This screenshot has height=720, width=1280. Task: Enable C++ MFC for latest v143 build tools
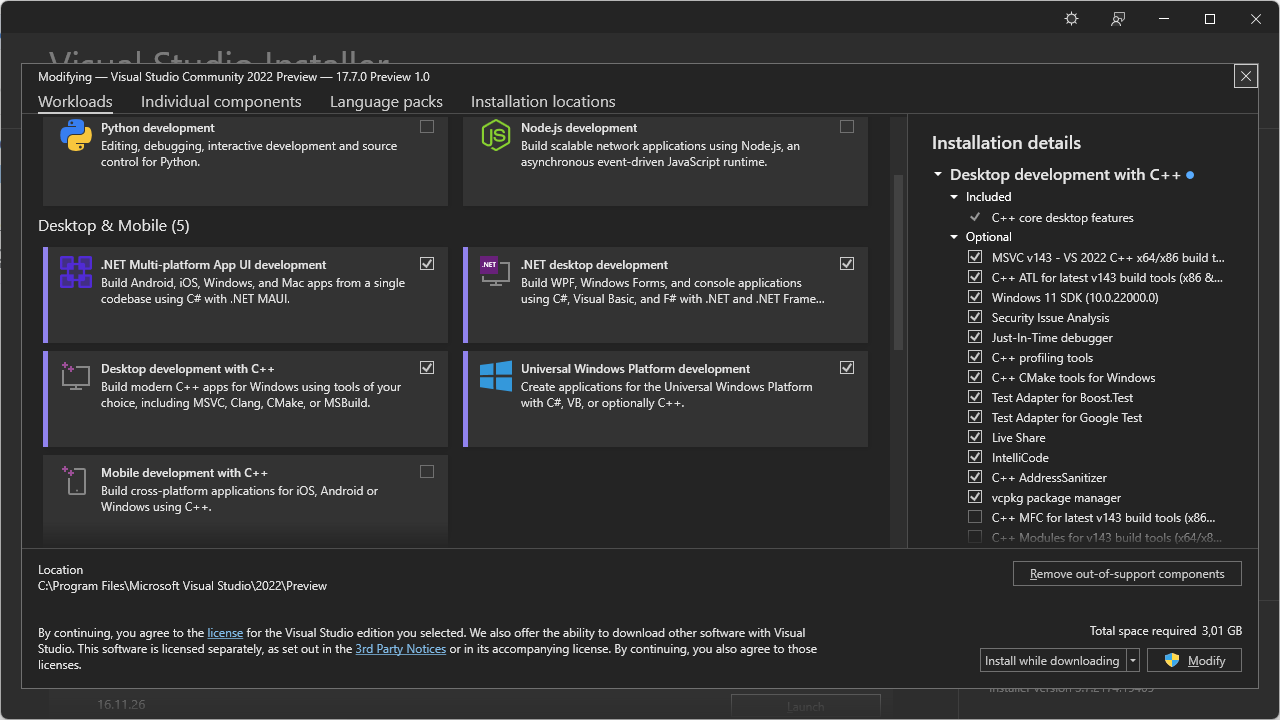975,516
